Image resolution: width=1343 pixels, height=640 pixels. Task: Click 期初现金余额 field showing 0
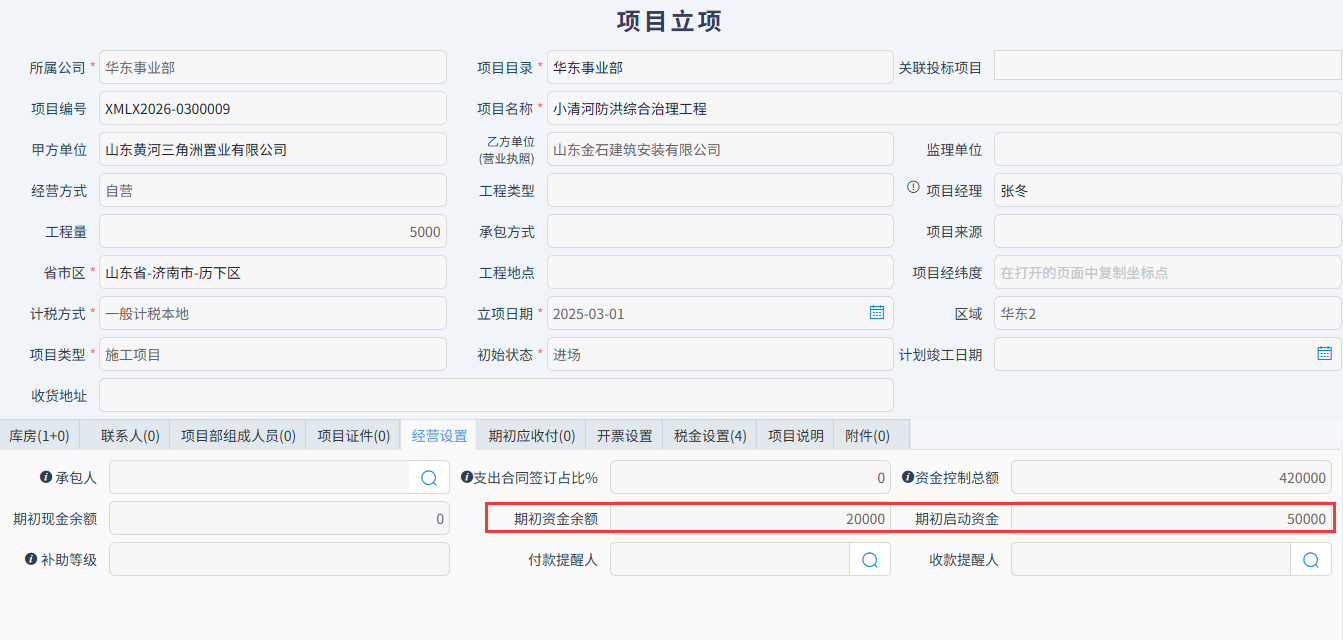pos(279,519)
